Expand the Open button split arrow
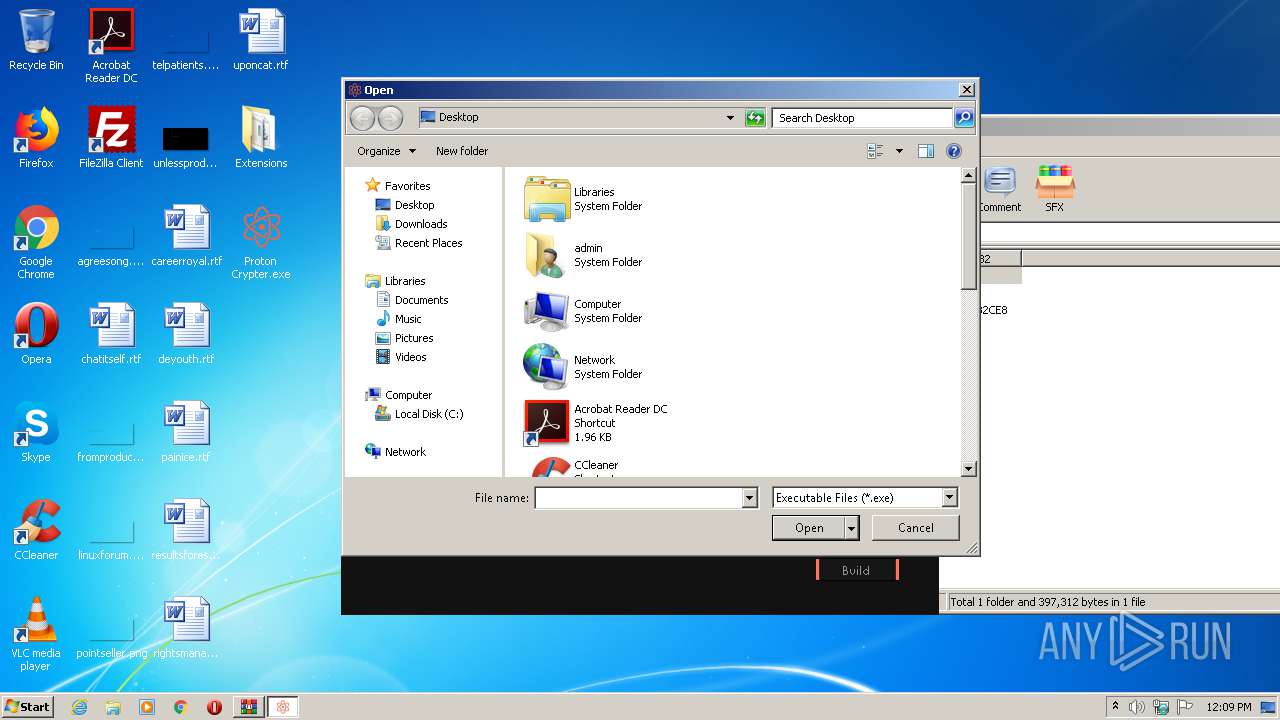The image size is (1280, 720). (852, 528)
